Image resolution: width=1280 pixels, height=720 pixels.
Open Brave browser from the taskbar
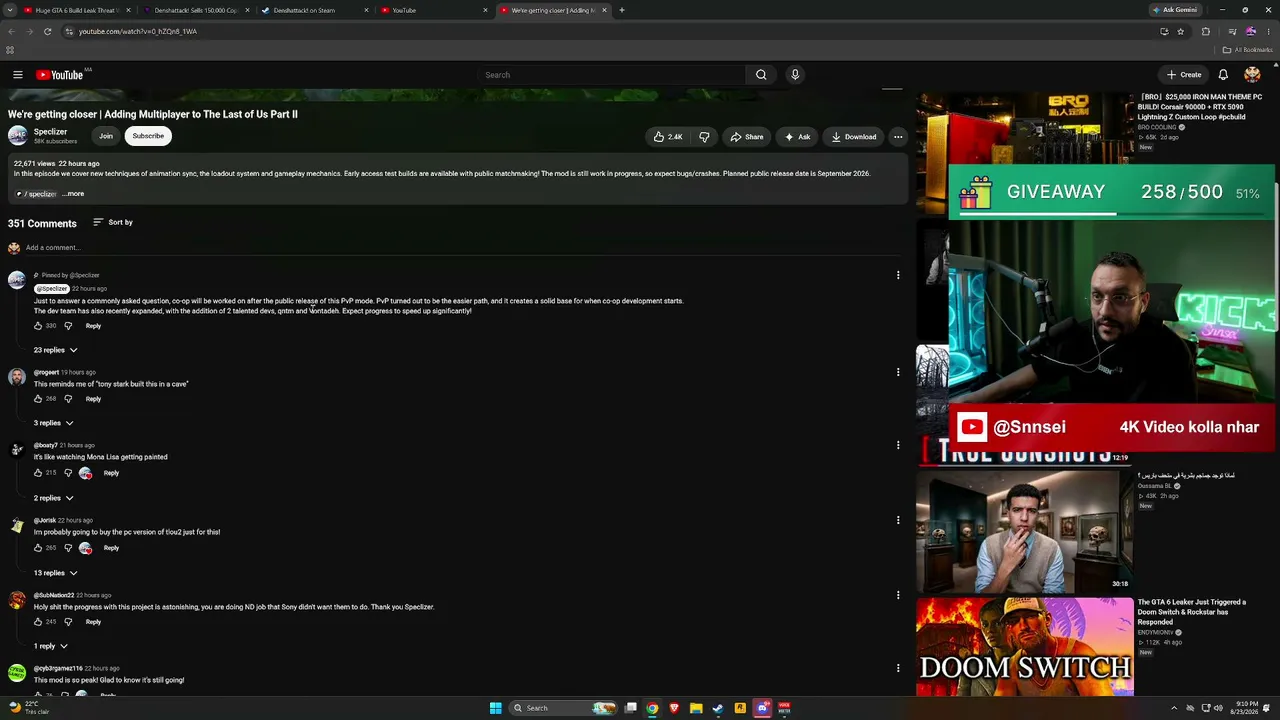[674, 708]
